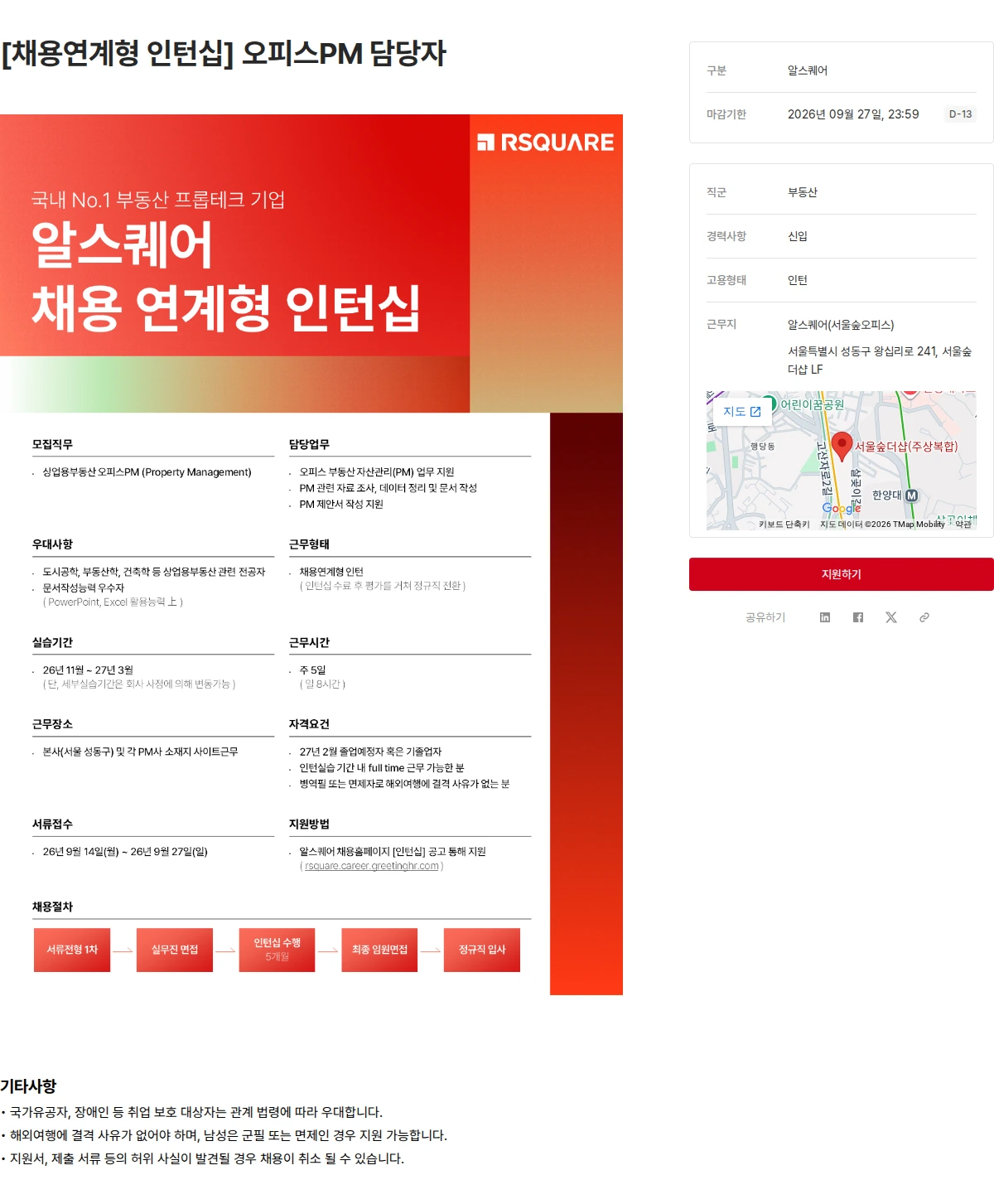Copy the posting link with the chain icon
The image size is (994, 1204).
[924, 617]
